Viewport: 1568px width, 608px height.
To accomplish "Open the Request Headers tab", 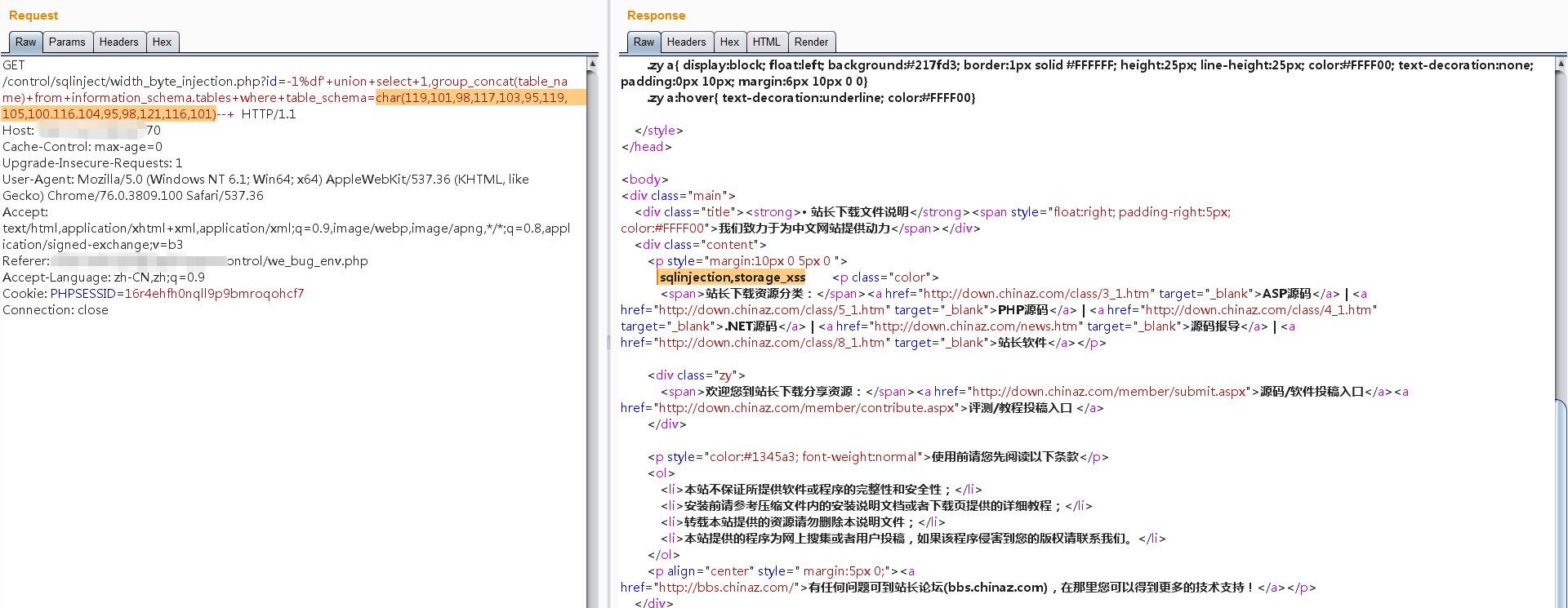I will [x=119, y=42].
